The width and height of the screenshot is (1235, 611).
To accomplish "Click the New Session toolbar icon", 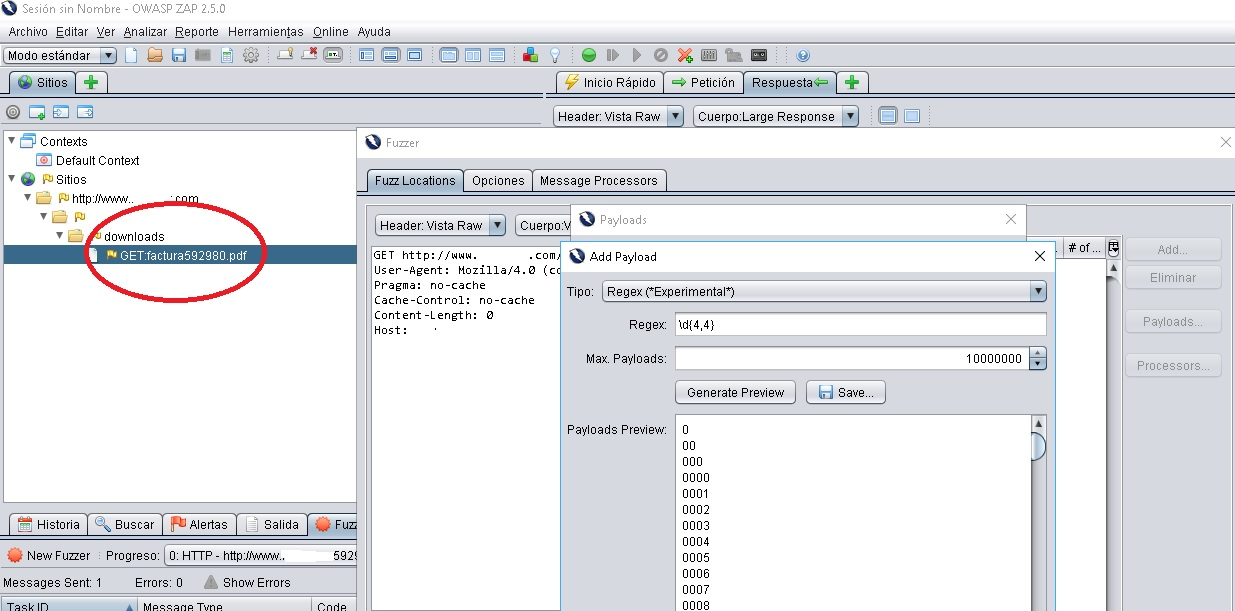I will 130,55.
